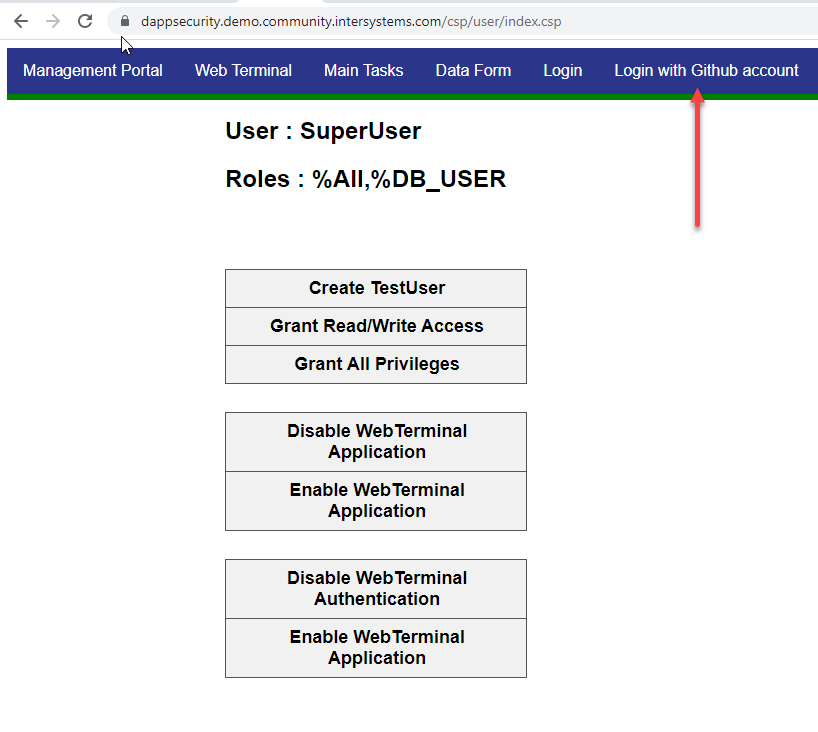Click the 'User : SuperUser' heading text

323,131
